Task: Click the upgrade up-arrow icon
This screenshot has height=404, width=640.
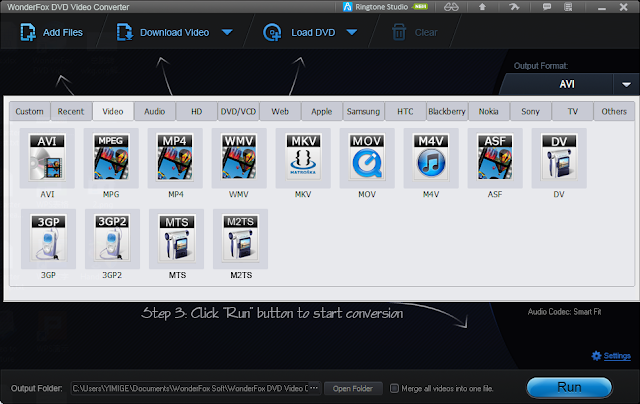Action: 482,7
